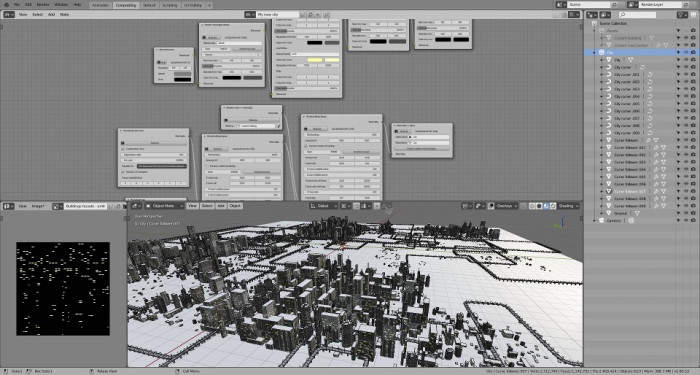Click the 'My new city' node tree name field
The image size is (700, 375).
click(x=277, y=15)
